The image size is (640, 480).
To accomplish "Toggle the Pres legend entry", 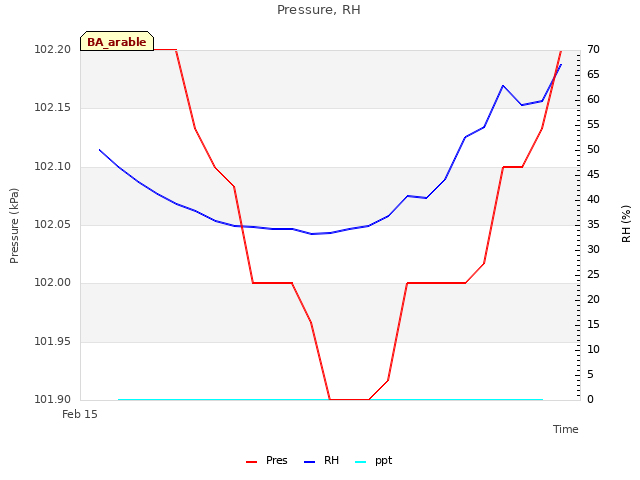I will (x=267, y=461).
